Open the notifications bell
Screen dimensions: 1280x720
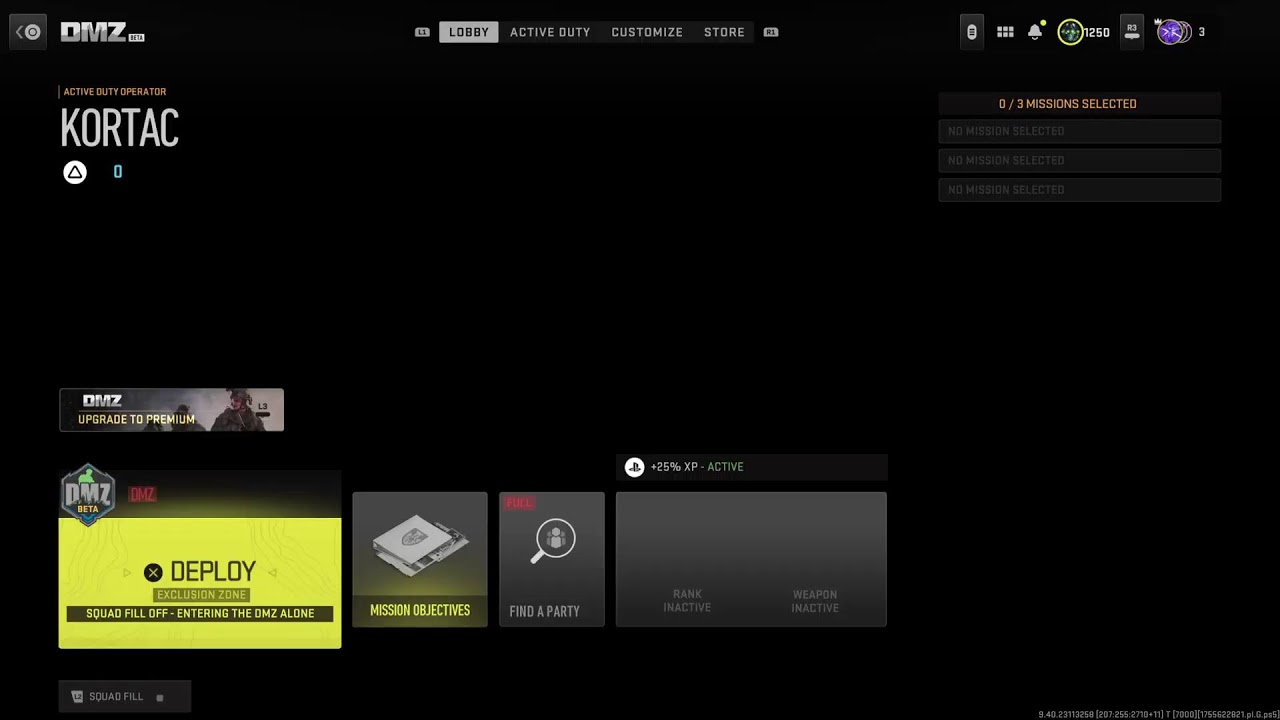(1035, 32)
